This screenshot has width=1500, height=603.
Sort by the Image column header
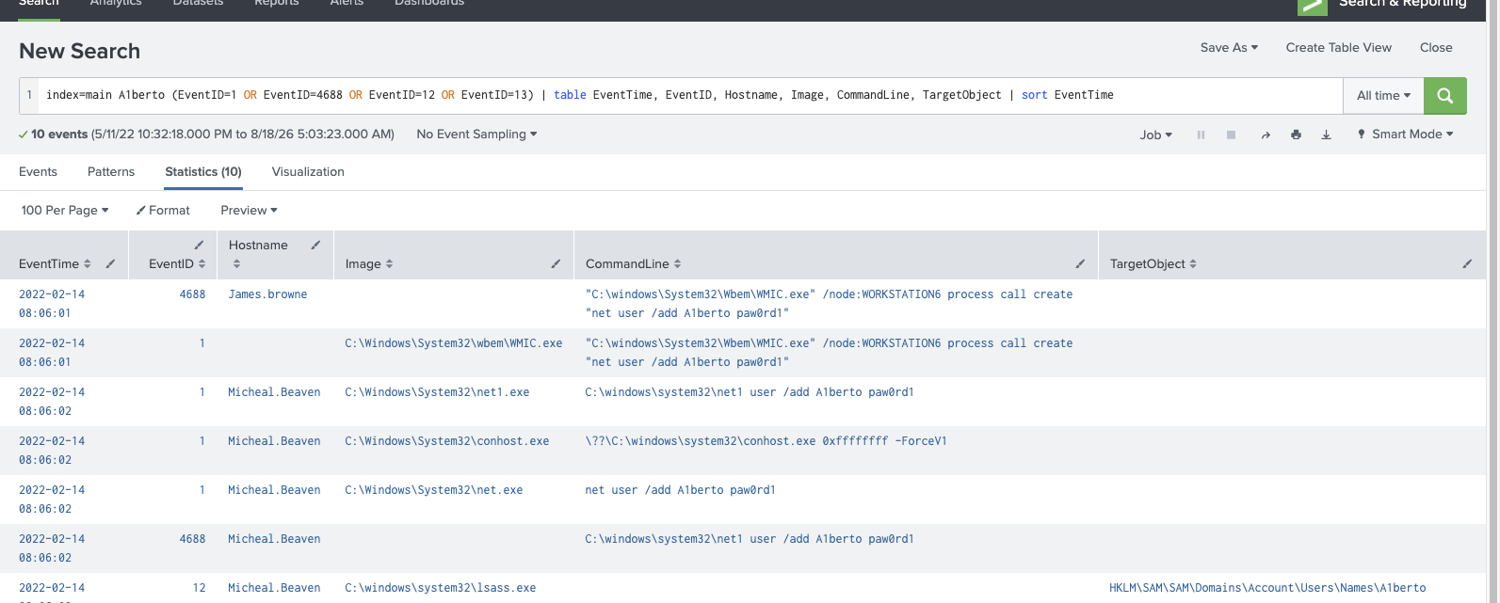tap(369, 264)
